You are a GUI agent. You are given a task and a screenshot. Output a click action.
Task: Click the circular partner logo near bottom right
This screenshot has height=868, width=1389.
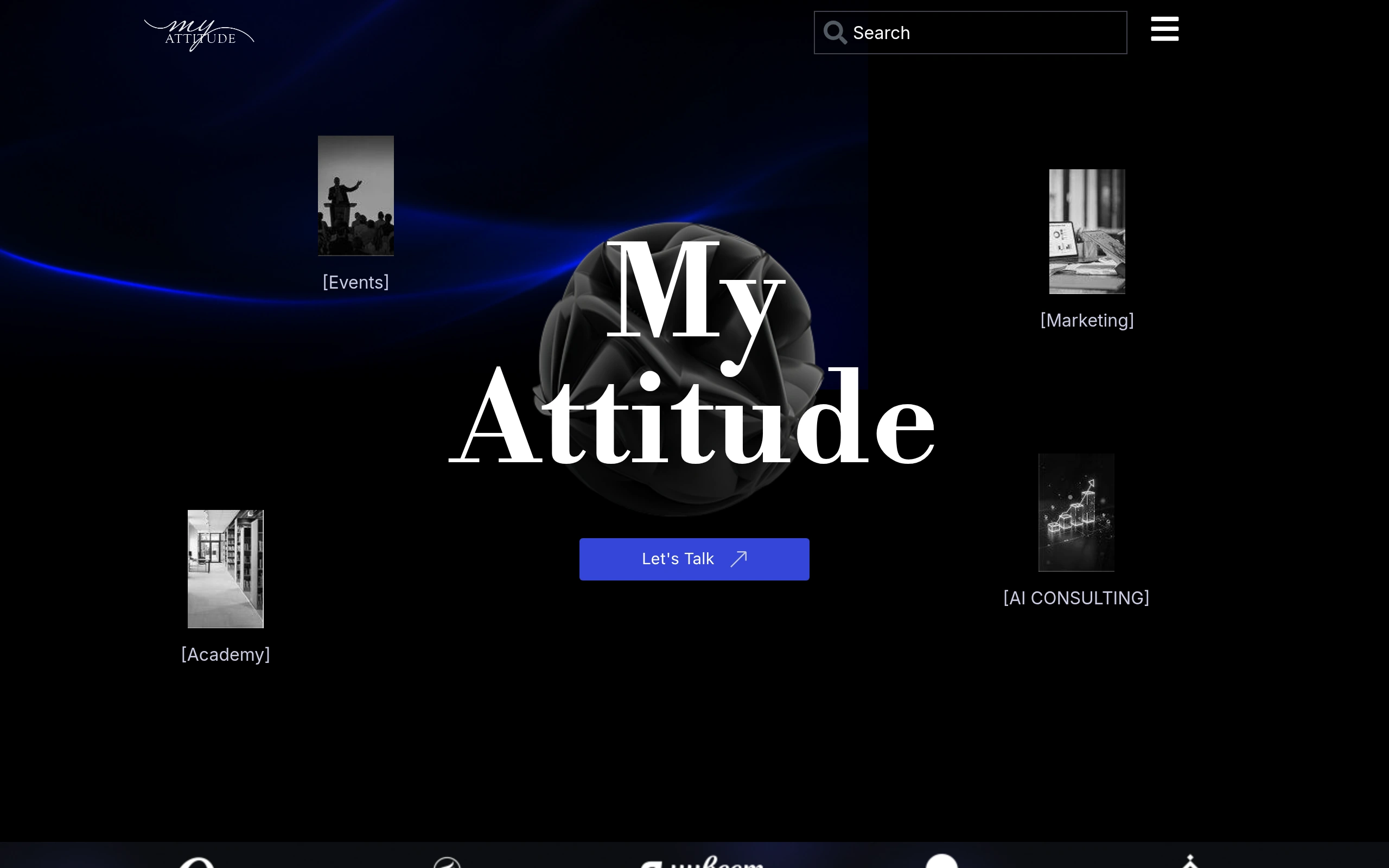[941, 861]
